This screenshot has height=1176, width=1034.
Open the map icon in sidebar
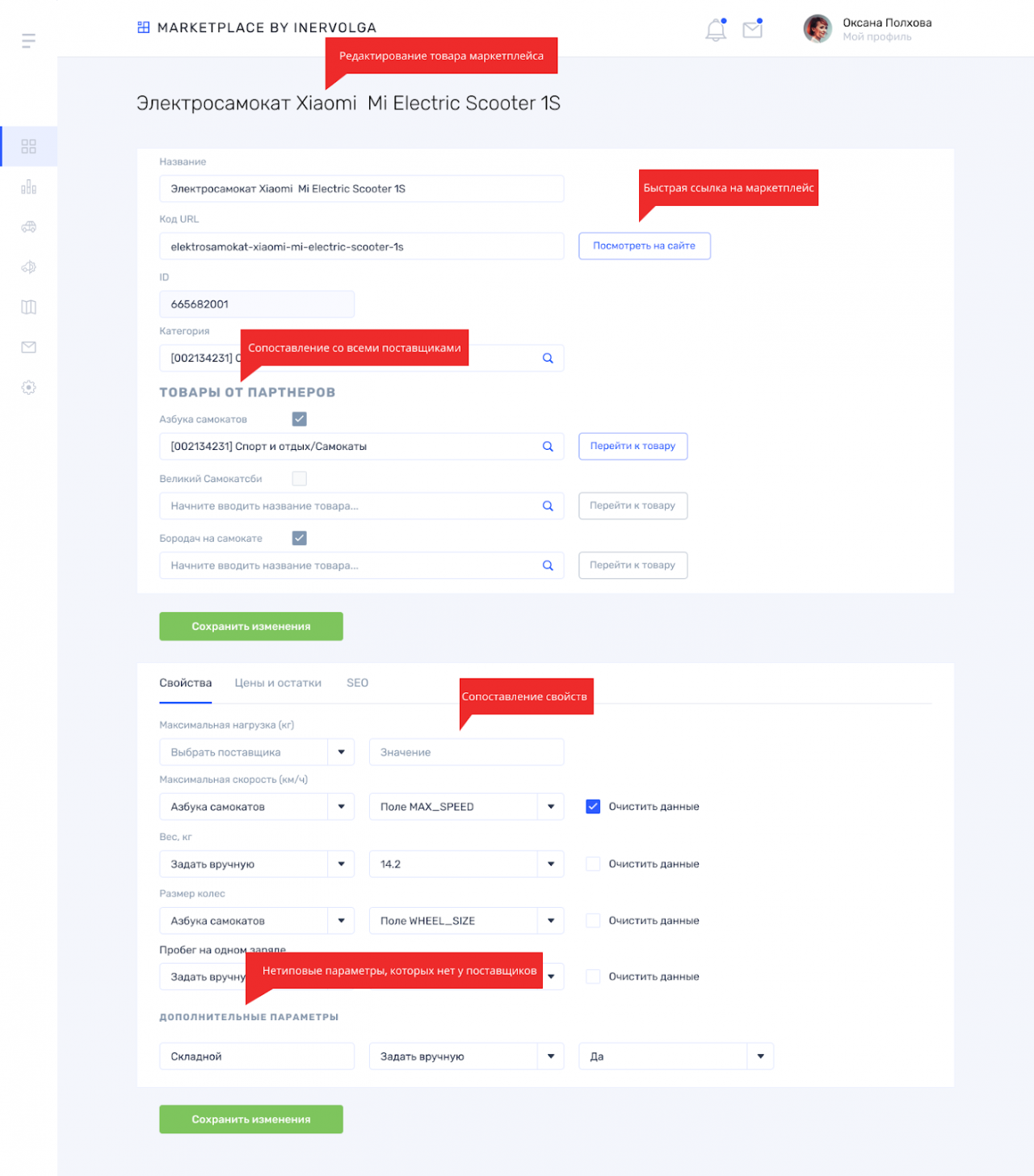tap(28, 307)
